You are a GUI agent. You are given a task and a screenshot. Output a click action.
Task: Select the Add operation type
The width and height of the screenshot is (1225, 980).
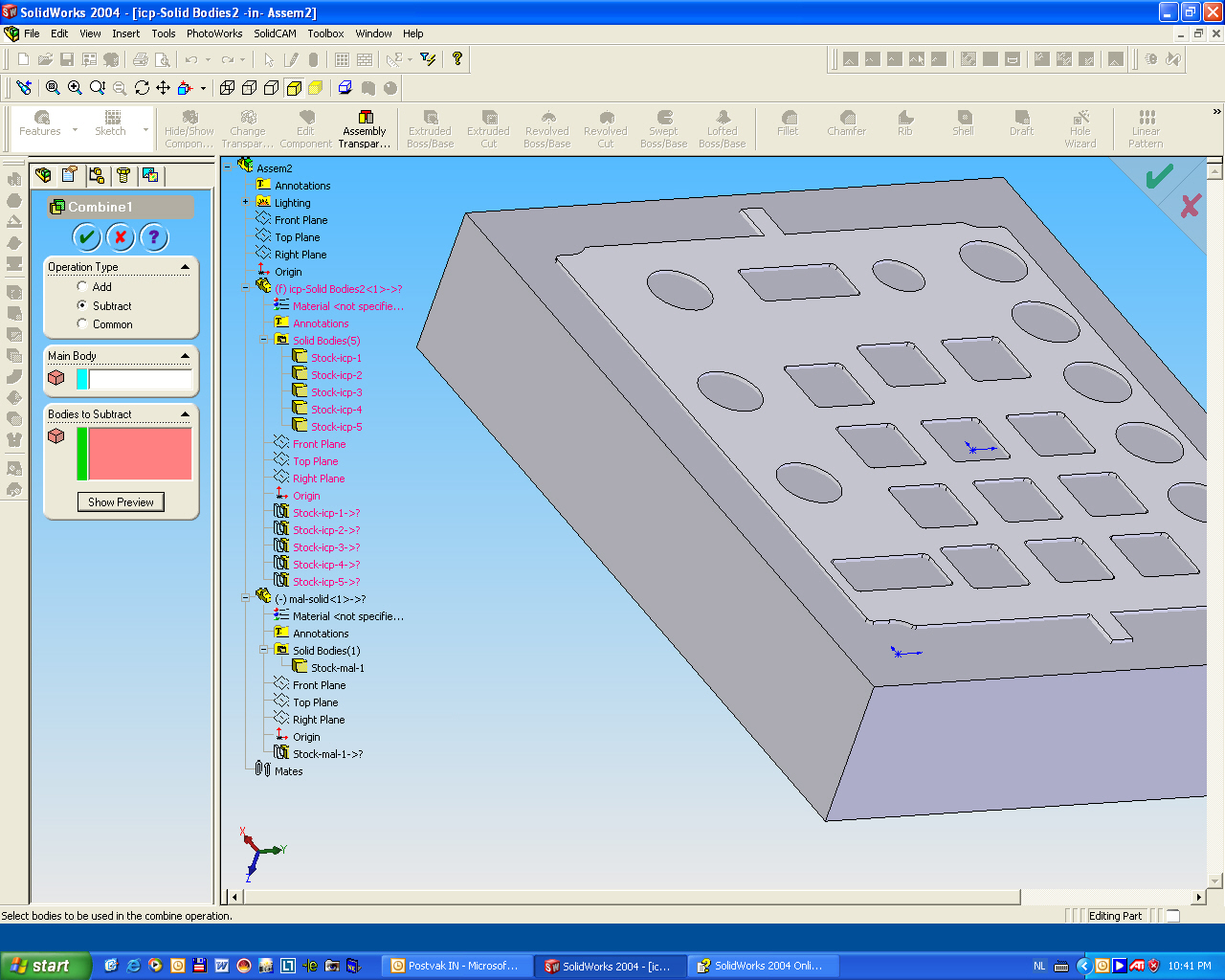click(x=82, y=287)
